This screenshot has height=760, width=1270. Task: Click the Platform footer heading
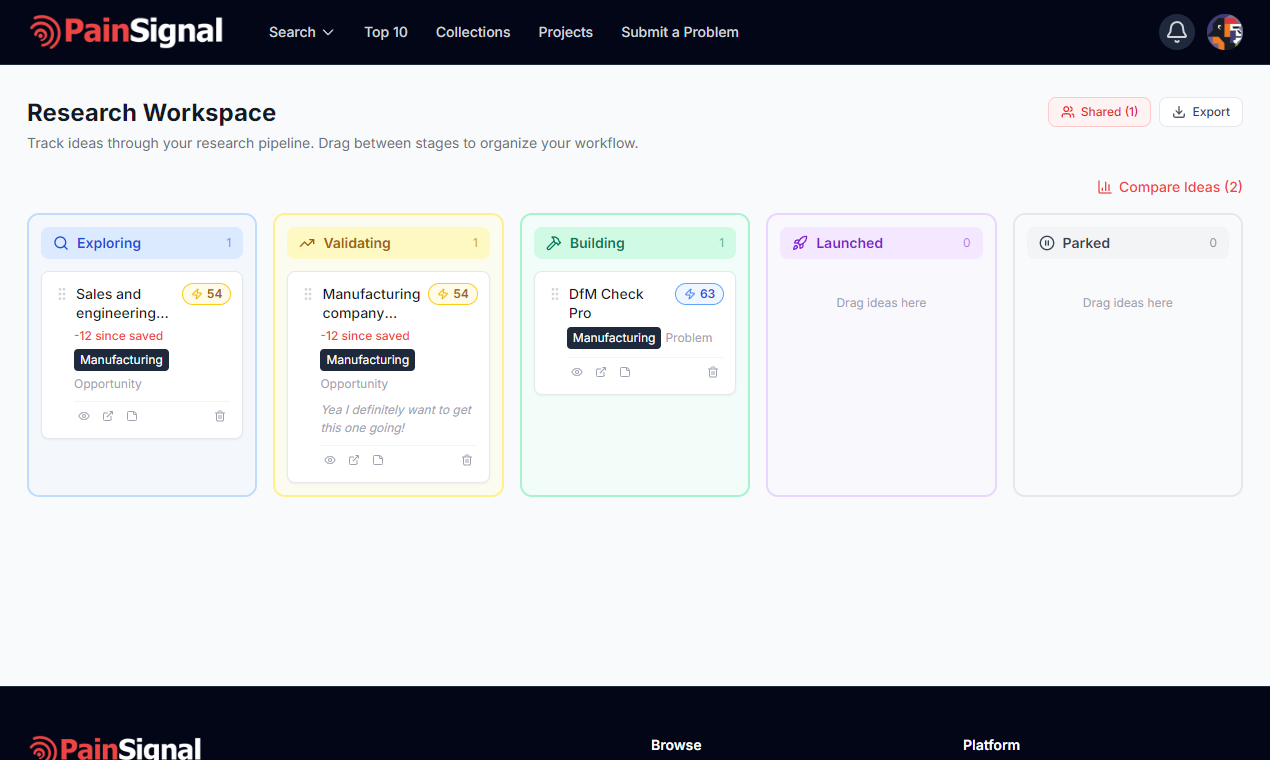point(991,745)
